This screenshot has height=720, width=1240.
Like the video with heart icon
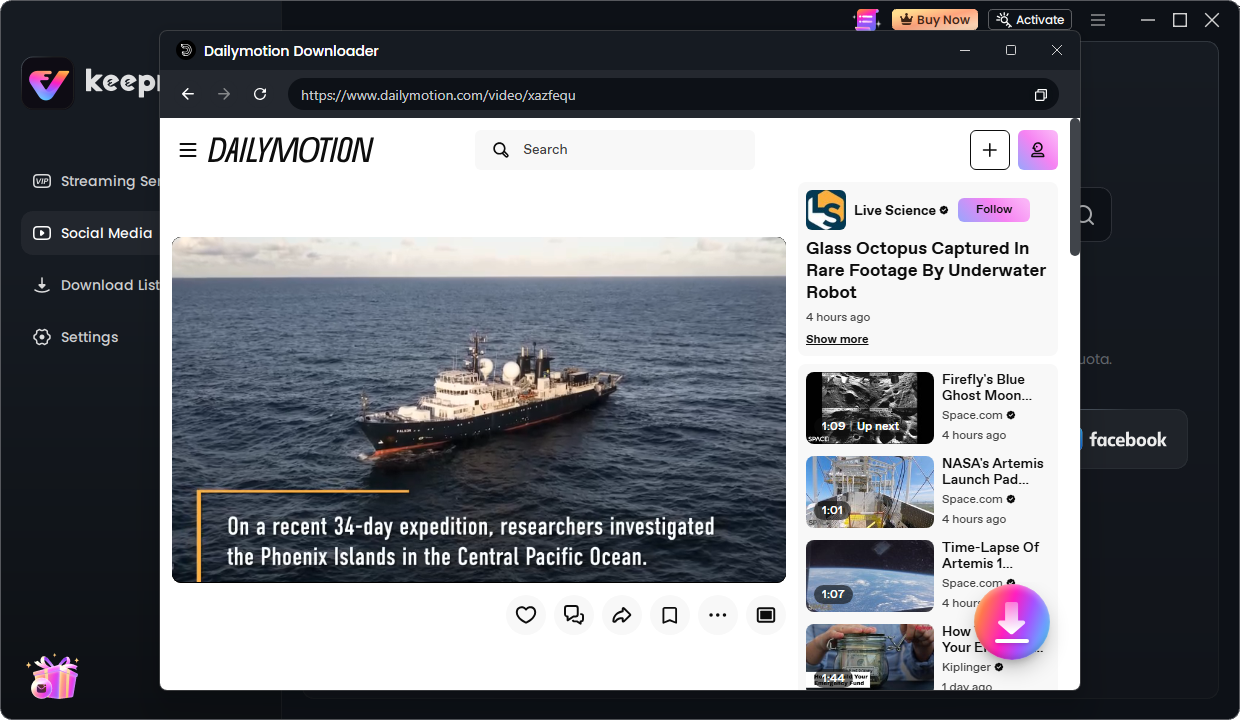tap(526, 615)
